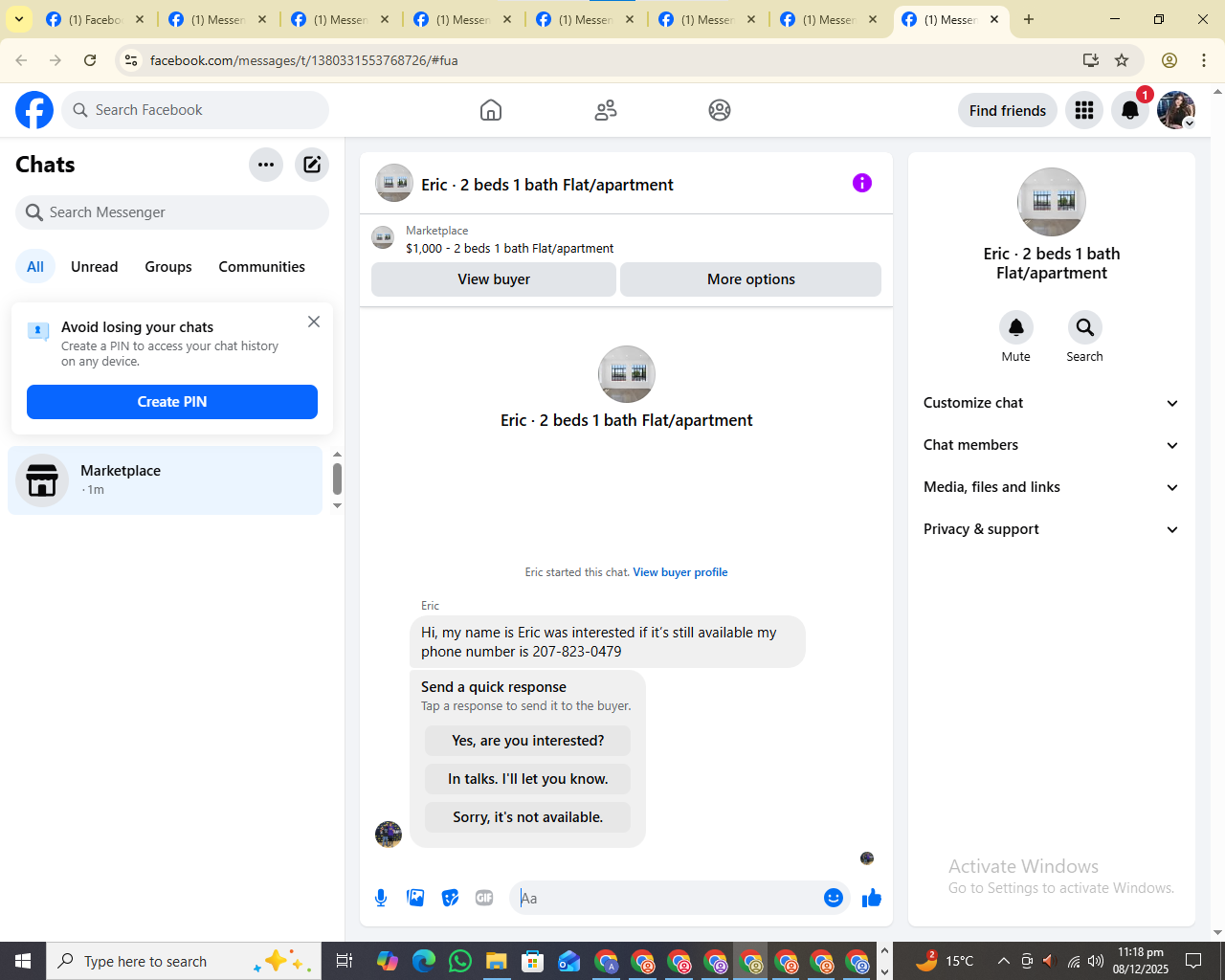The image size is (1225, 980).
Task: Switch to the (1) Facebook browser tab
Action: 95,19
